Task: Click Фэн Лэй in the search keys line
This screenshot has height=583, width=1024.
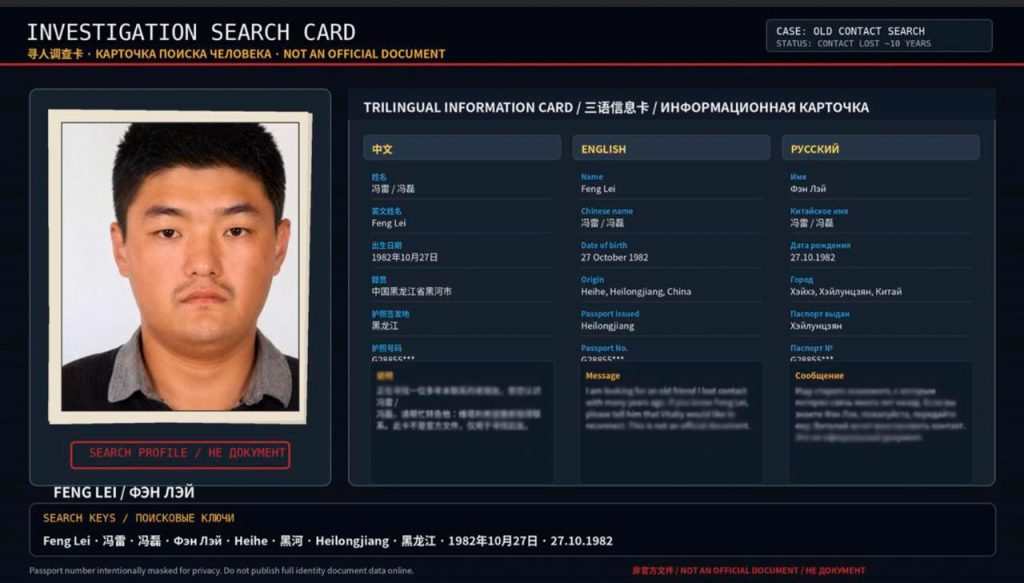Action: pyautogui.click(x=197, y=541)
